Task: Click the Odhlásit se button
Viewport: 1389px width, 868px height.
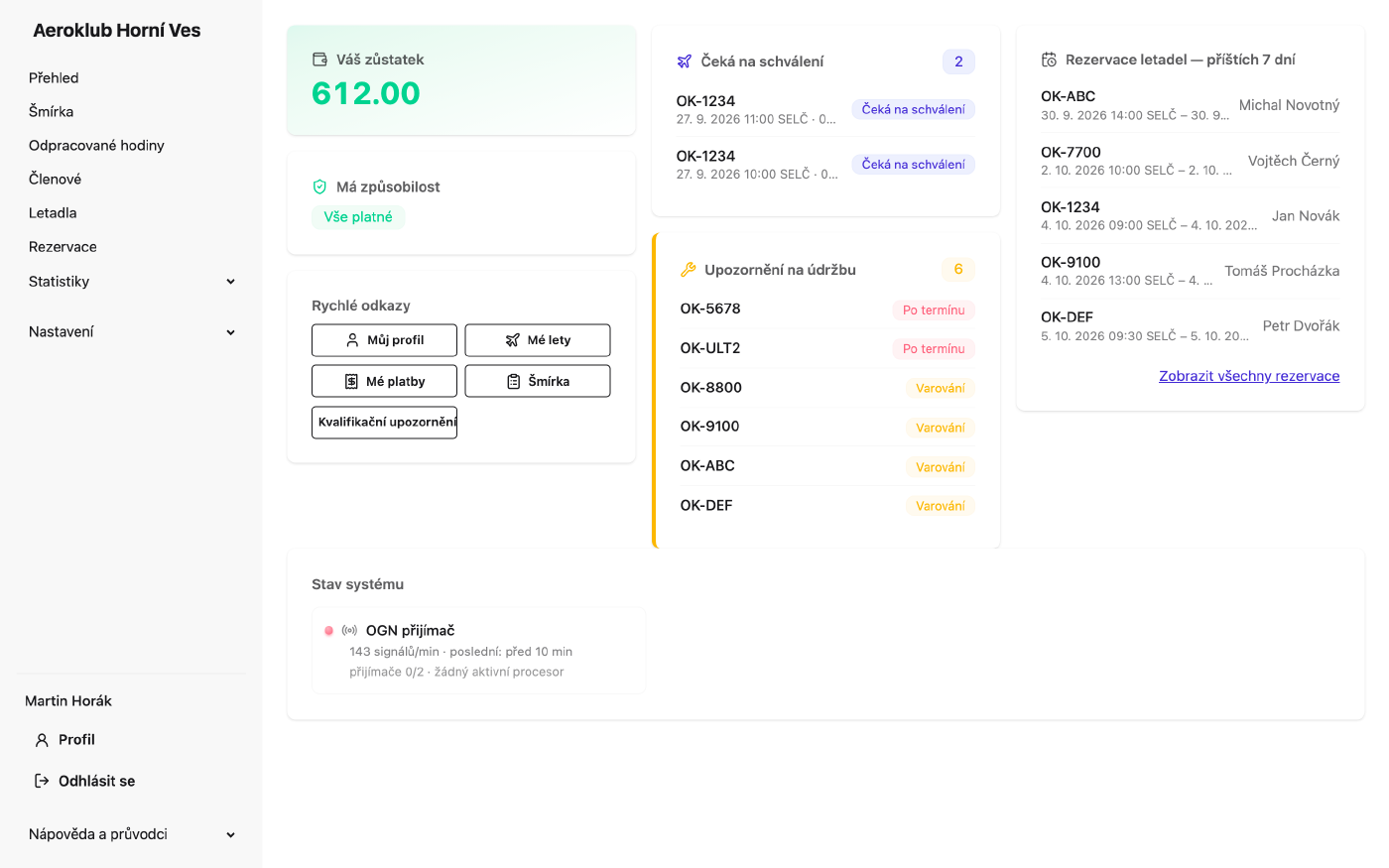Action: point(85,781)
